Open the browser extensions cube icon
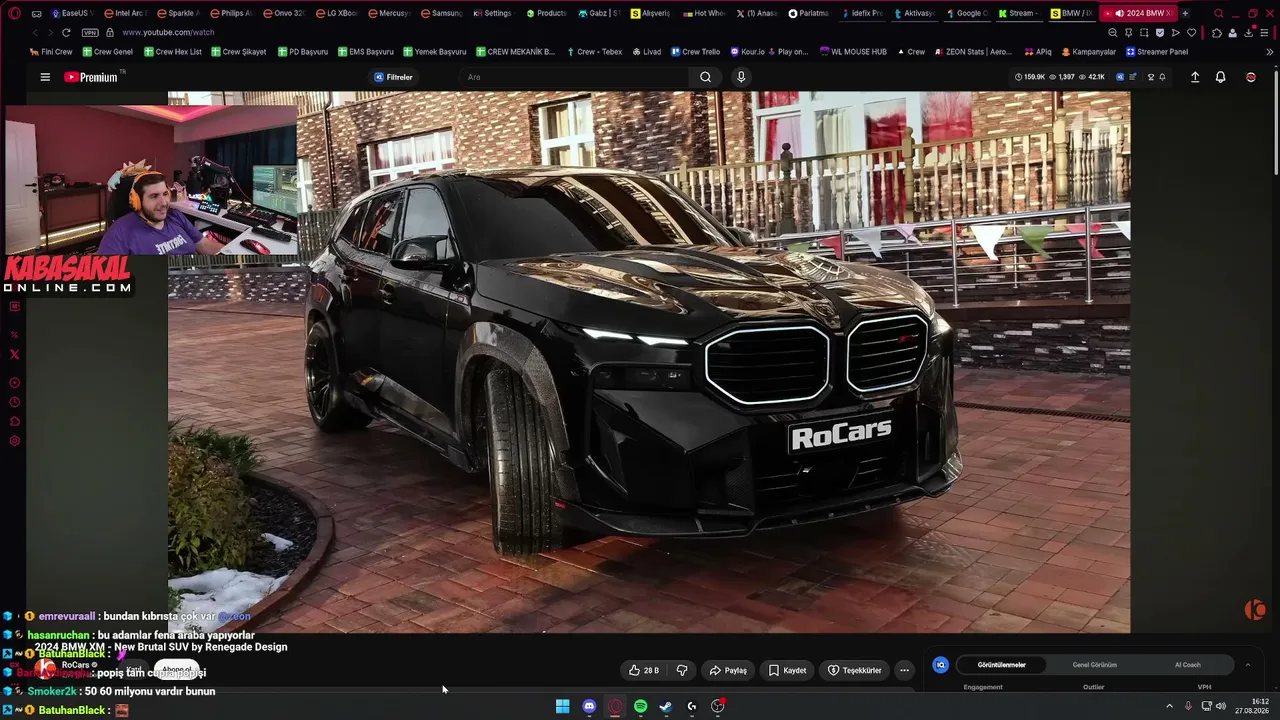The width and height of the screenshot is (1280, 720). [x=1217, y=32]
